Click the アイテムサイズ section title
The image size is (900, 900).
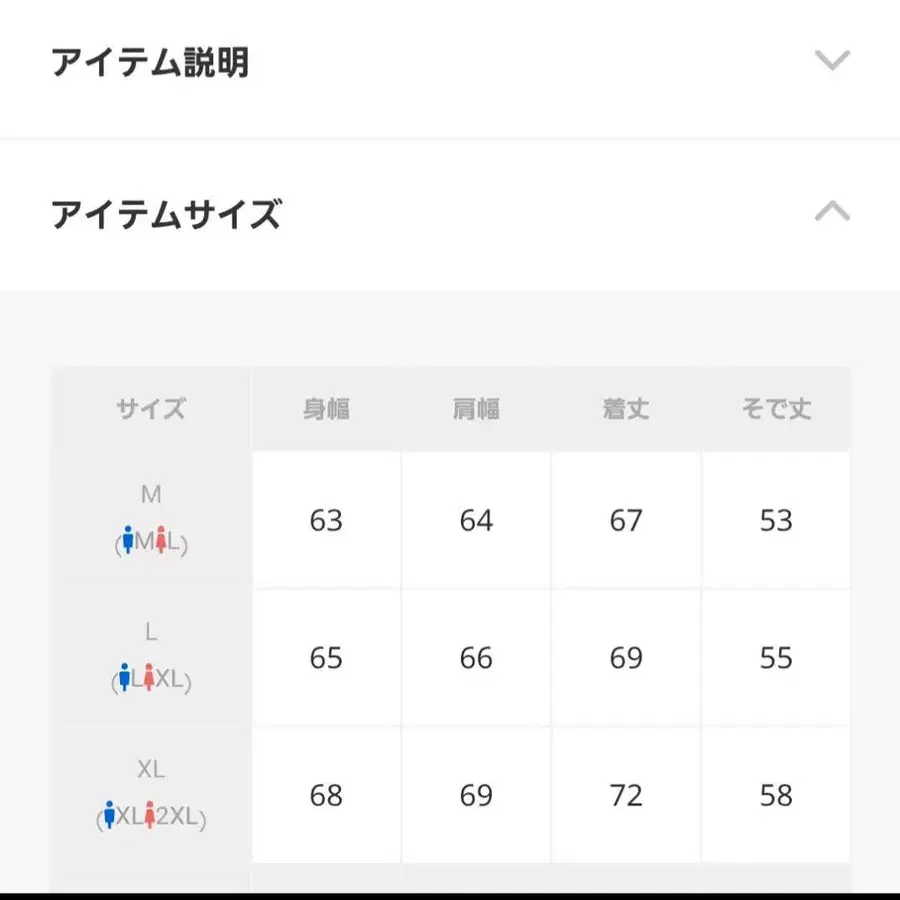coord(165,213)
